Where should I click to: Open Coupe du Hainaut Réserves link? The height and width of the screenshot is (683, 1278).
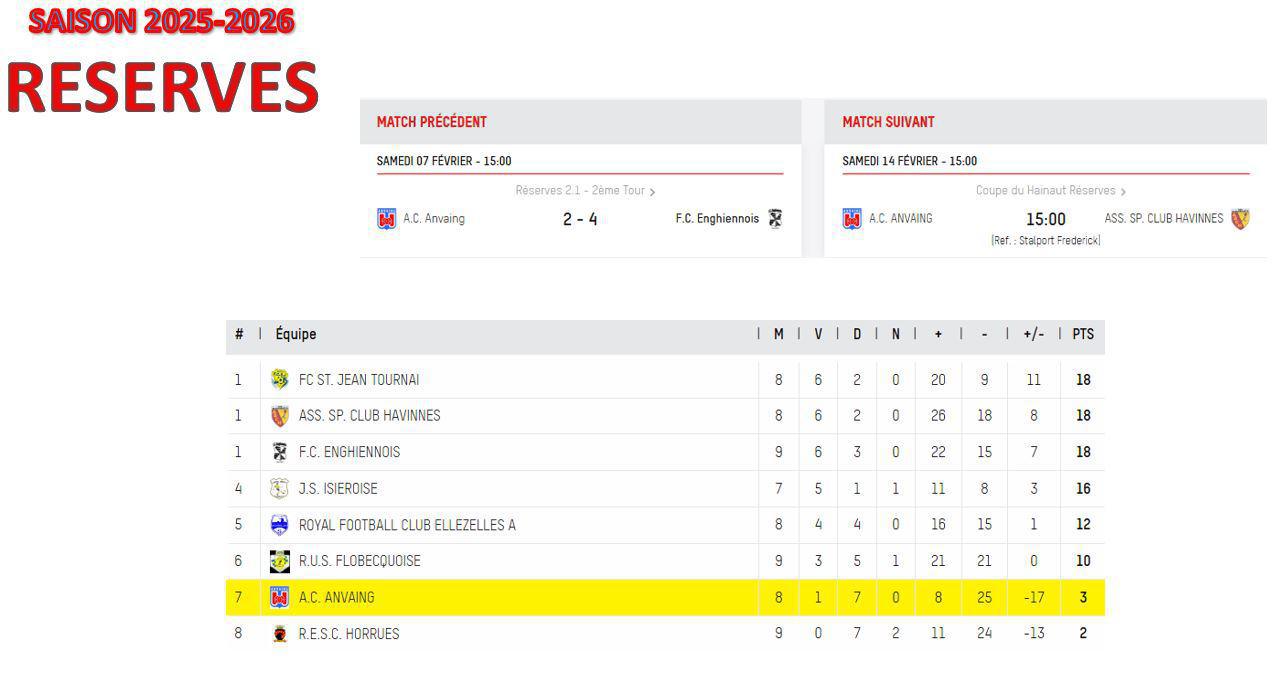[1045, 191]
